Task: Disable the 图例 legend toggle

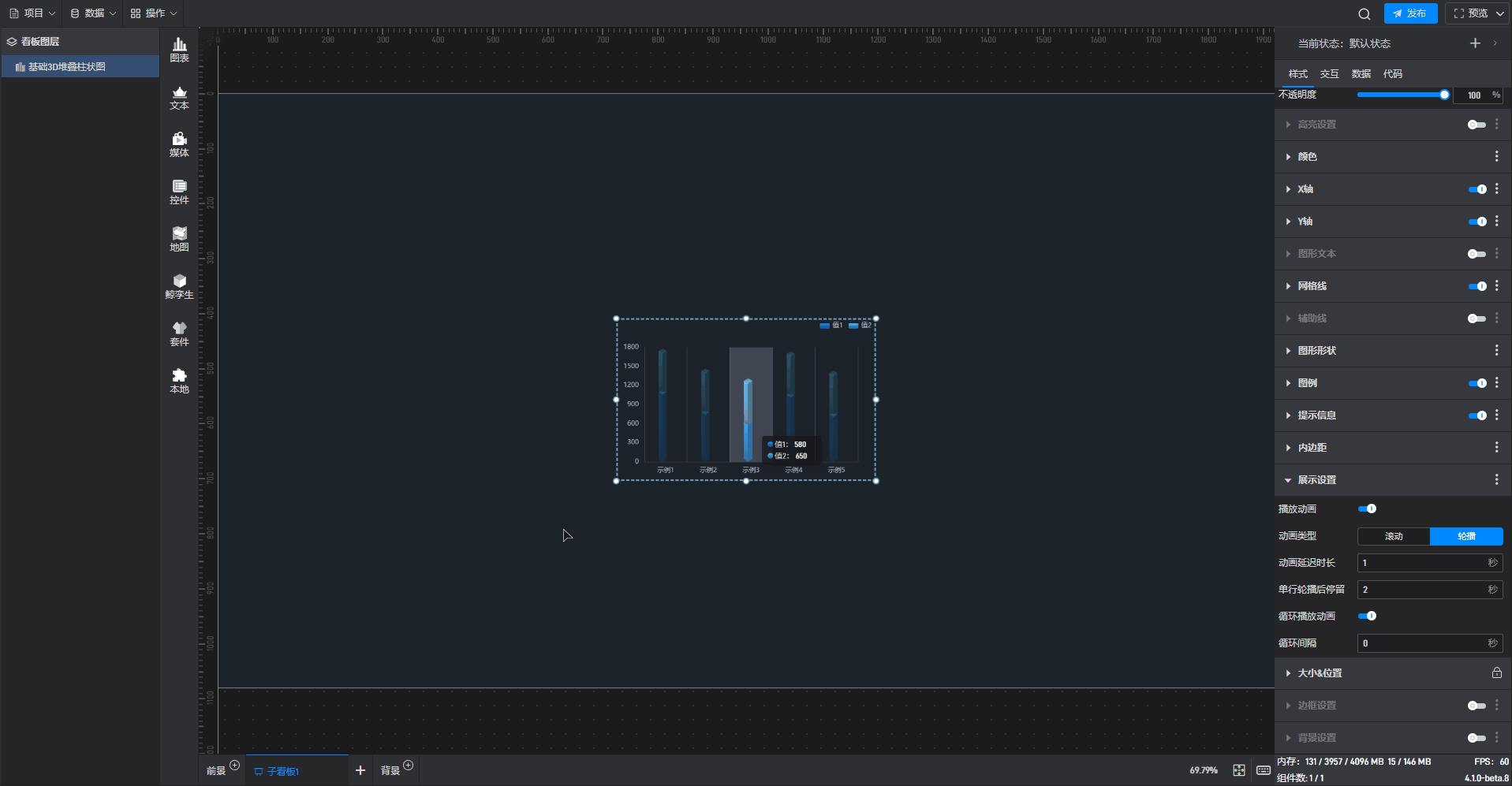Action: pyautogui.click(x=1477, y=383)
